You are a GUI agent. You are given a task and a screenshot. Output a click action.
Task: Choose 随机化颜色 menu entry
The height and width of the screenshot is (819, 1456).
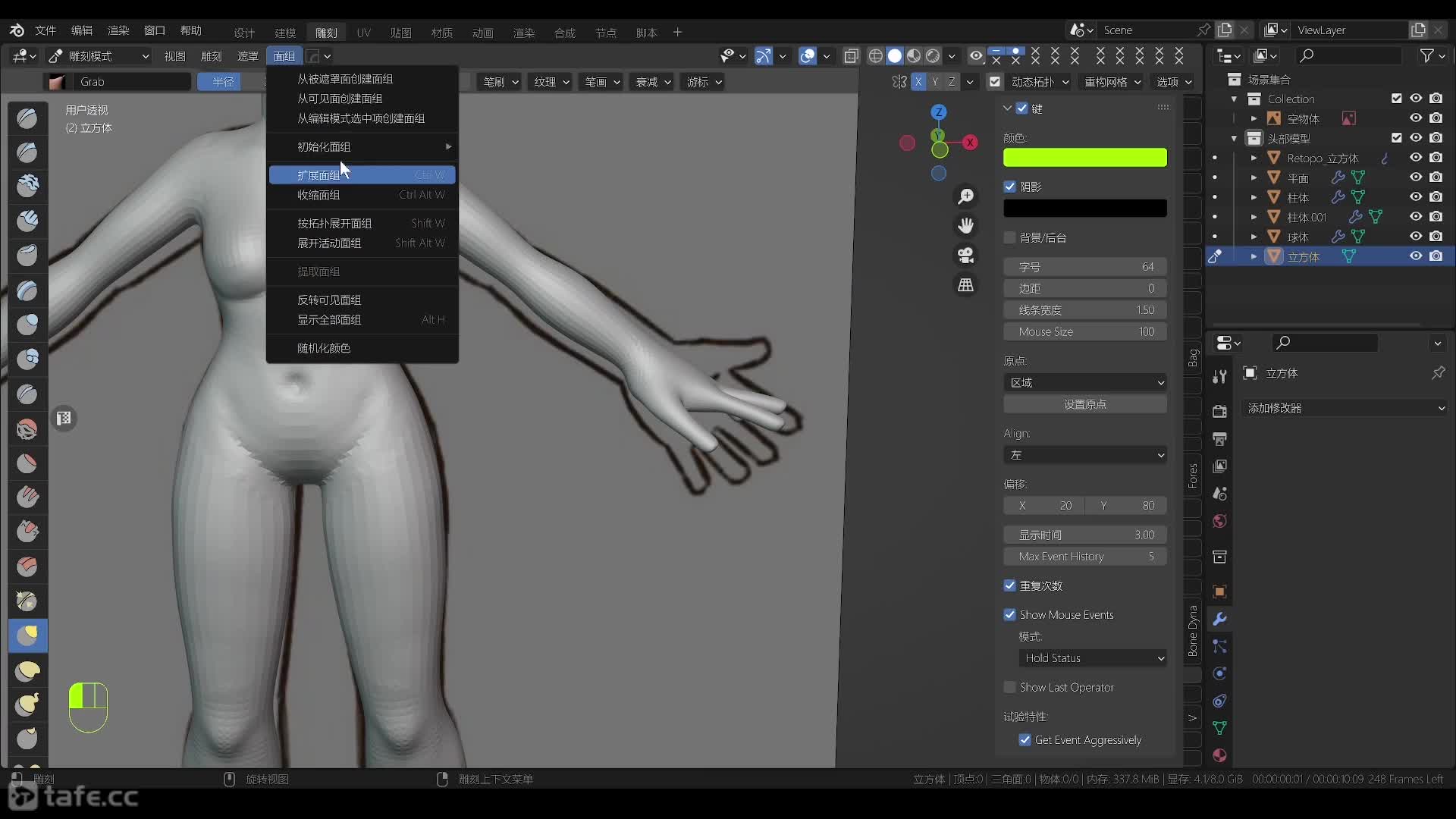pyautogui.click(x=362, y=348)
